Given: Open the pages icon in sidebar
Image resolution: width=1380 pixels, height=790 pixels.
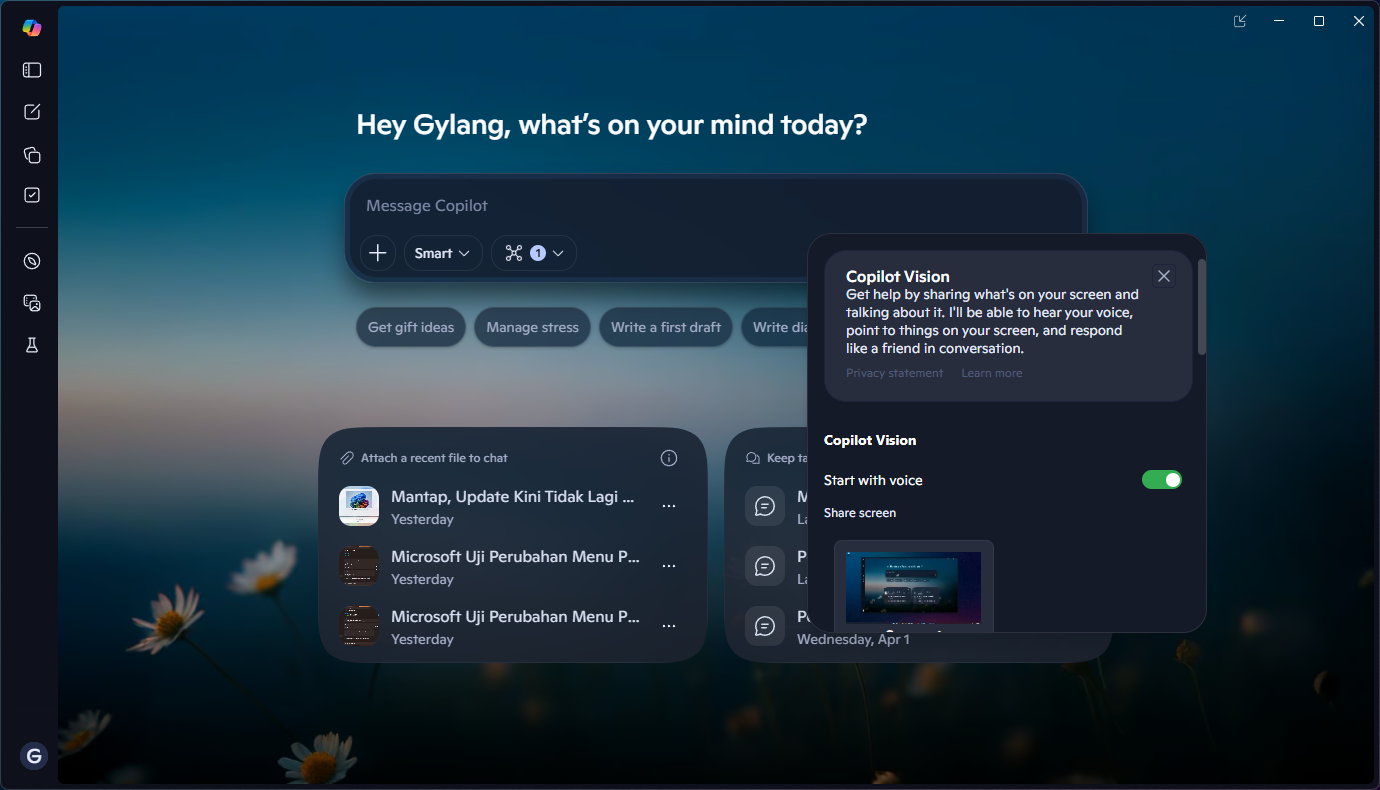Looking at the screenshot, I should (x=32, y=155).
